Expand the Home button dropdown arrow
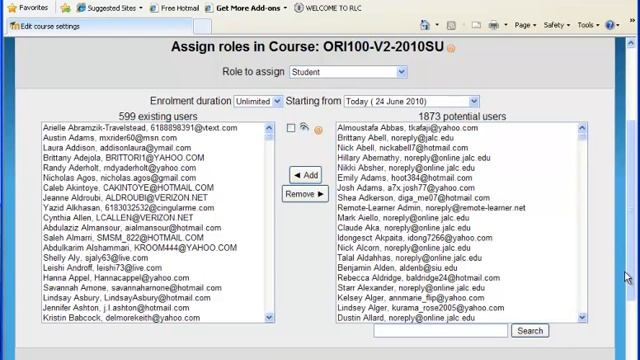The width and height of the screenshot is (640, 360). 437,25
